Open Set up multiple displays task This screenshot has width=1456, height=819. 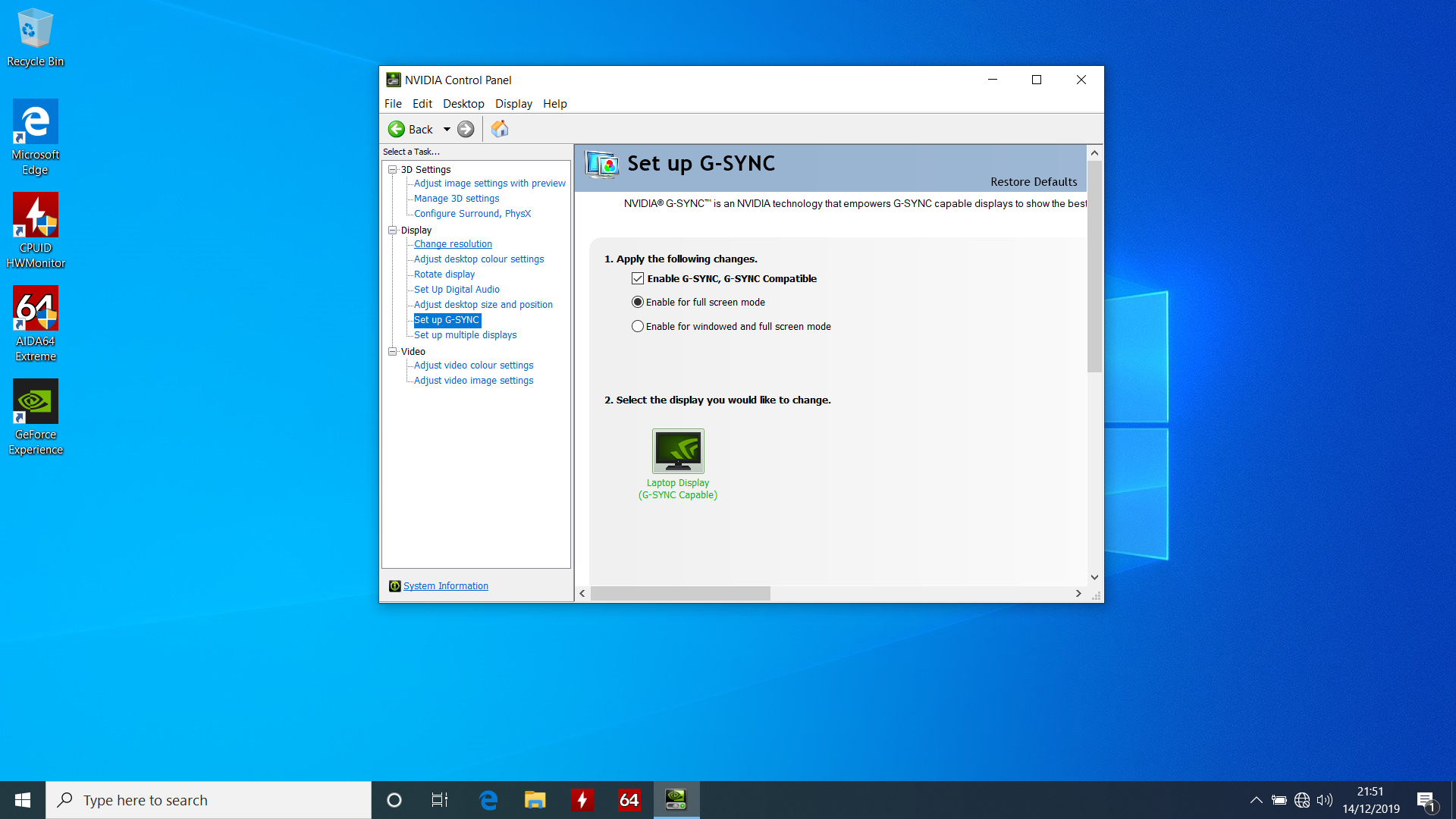click(x=466, y=335)
